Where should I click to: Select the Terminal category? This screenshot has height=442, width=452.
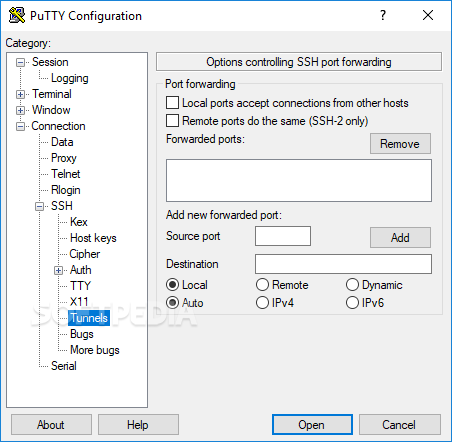52,94
